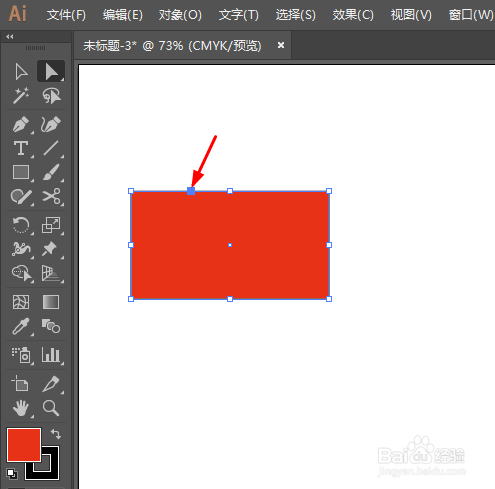495x489 pixels.
Task: Select the Rectangle tool
Action: pos(21,172)
